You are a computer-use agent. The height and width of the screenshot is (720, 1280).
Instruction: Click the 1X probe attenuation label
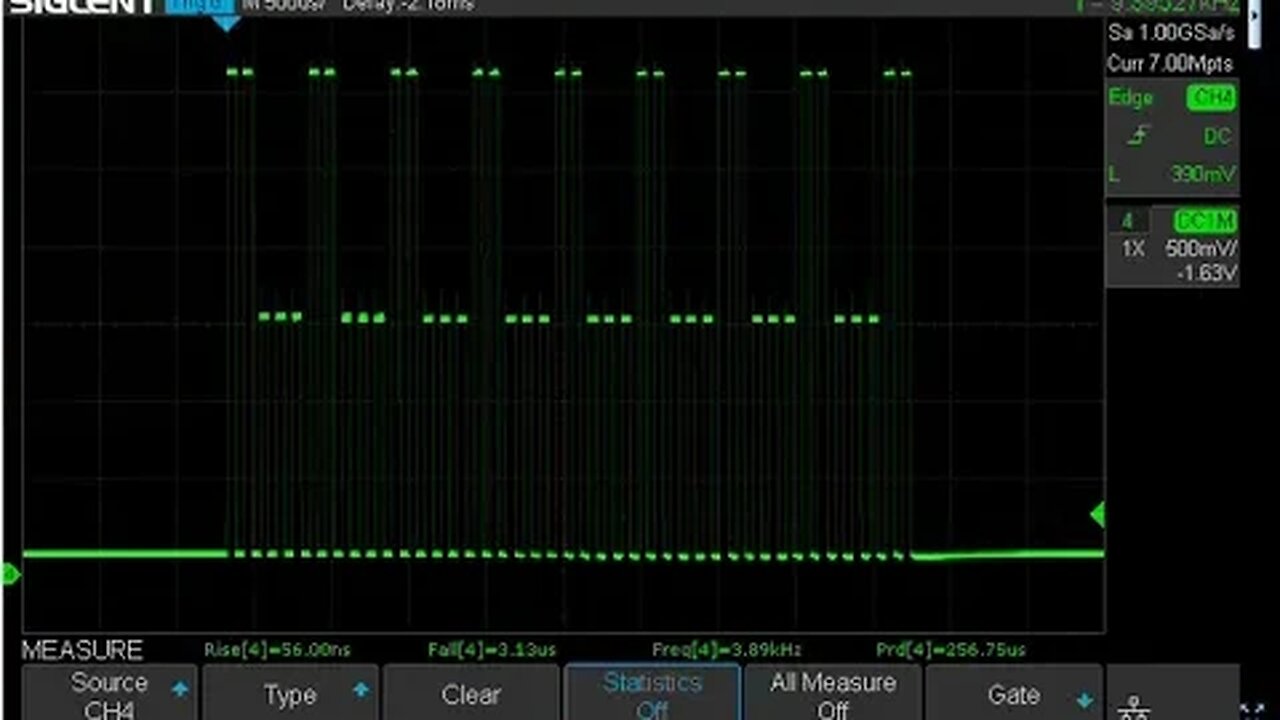click(1133, 249)
